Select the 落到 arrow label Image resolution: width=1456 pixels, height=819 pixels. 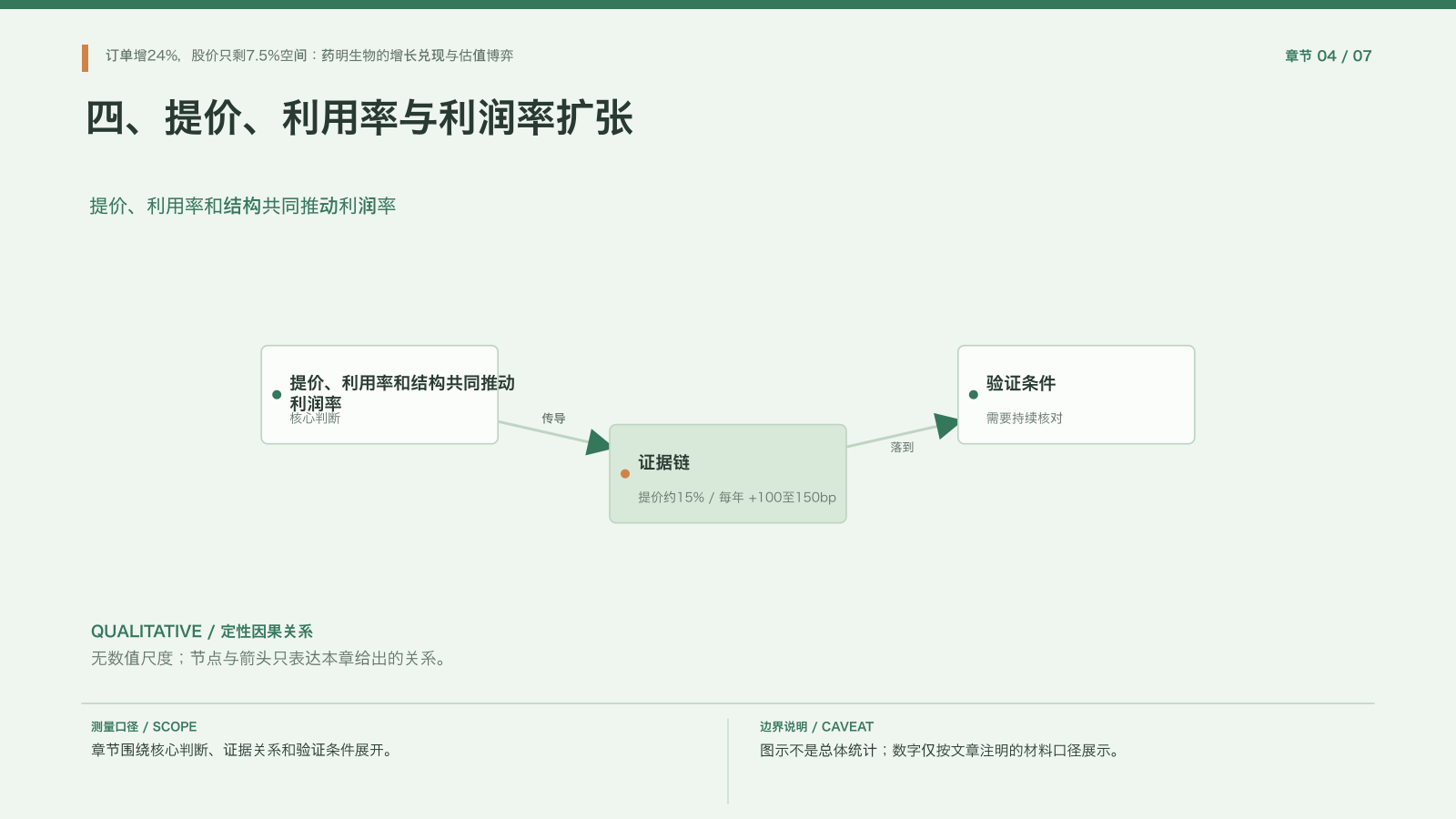902,447
